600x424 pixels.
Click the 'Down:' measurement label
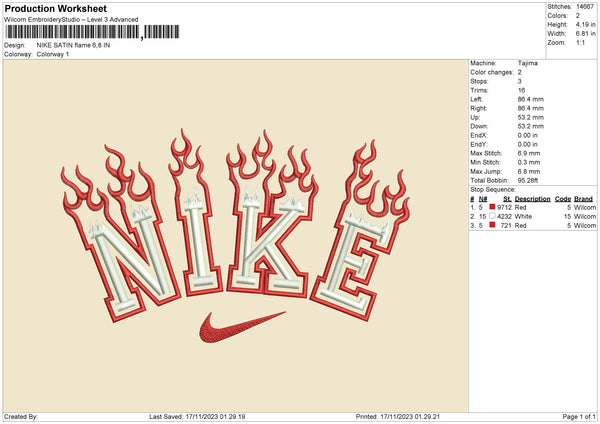click(x=479, y=126)
